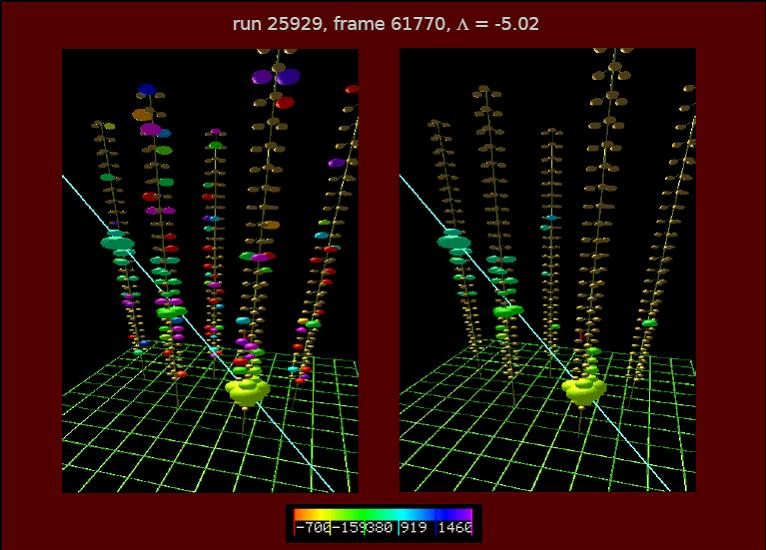Click the blue sphere atop the left panel string
Screen dimensions: 766x550
pyautogui.click(x=147, y=90)
